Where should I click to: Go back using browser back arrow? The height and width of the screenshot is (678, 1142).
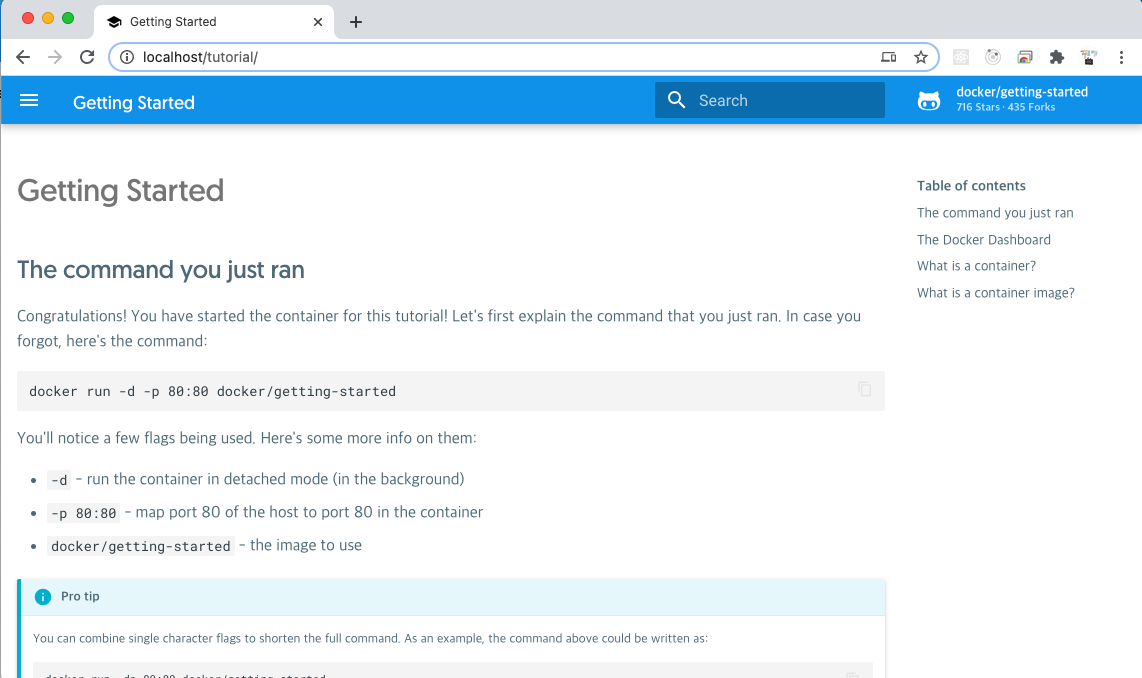(23, 57)
